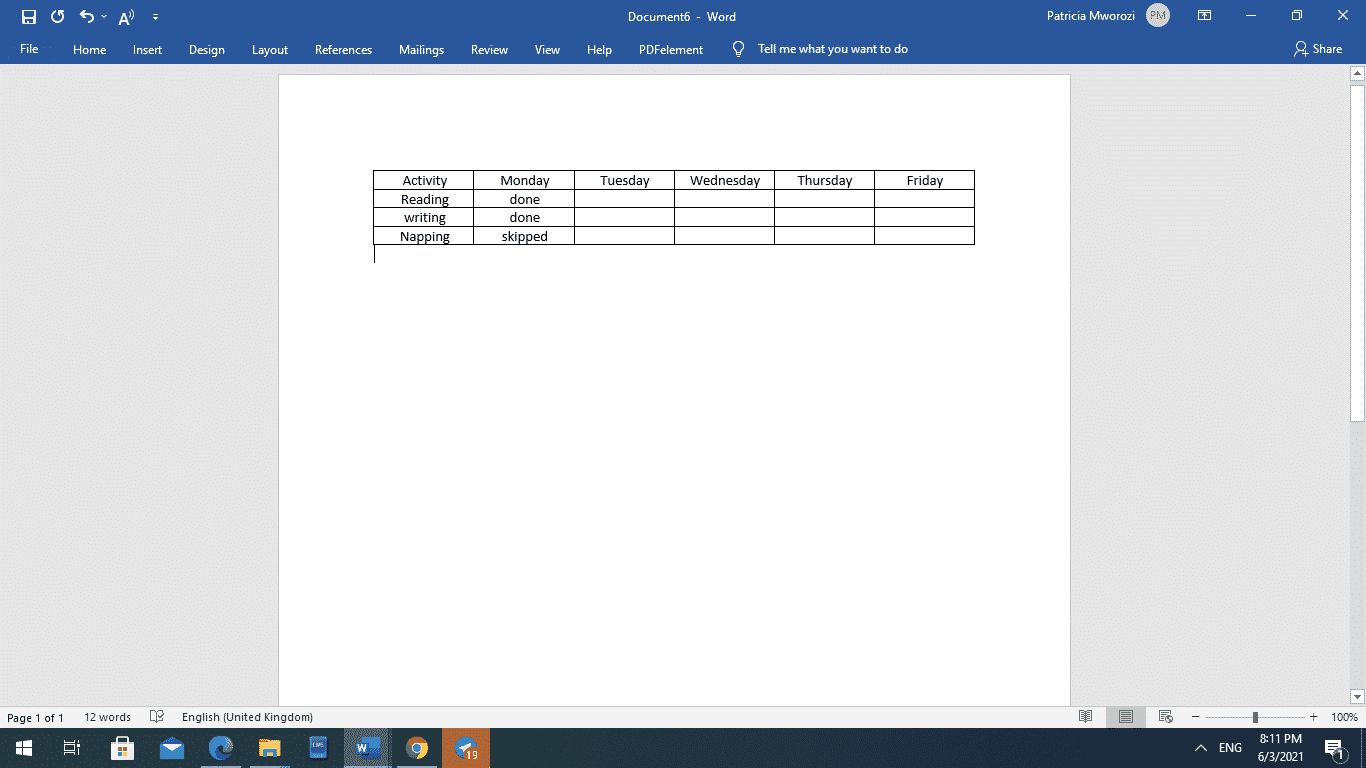The width and height of the screenshot is (1366, 768).
Task: Customize Quick Access Toolbar dropdown
Action: tap(155, 17)
